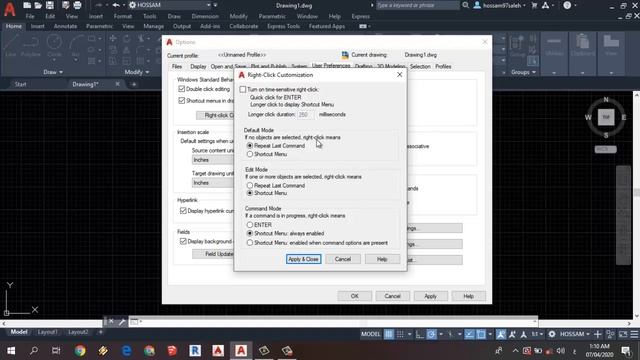Screen dimensions: 640x360
Task: Click Help in Right-Click Customization dialog
Action: click(382, 259)
